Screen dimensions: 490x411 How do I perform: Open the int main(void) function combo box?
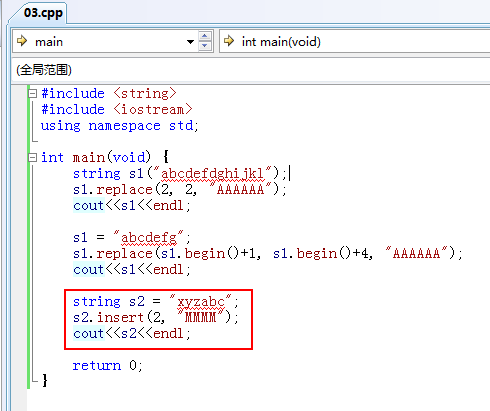(355, 41)
